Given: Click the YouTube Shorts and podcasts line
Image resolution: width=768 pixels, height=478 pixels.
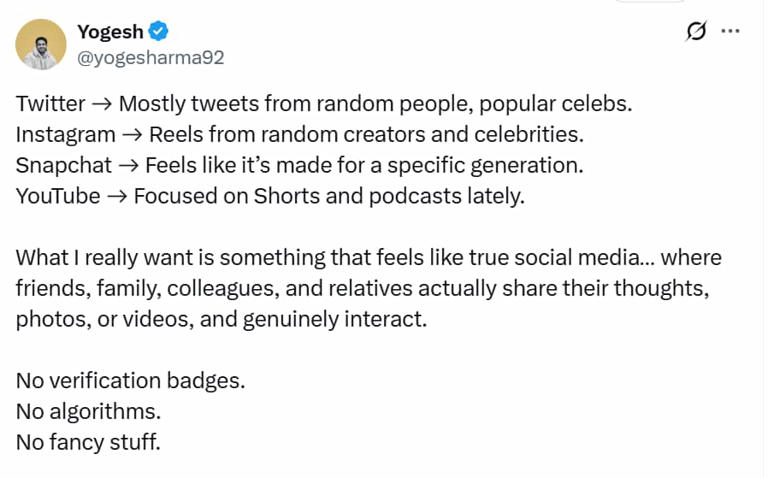Looking at the screenshot, I should (x=270, y=196).
